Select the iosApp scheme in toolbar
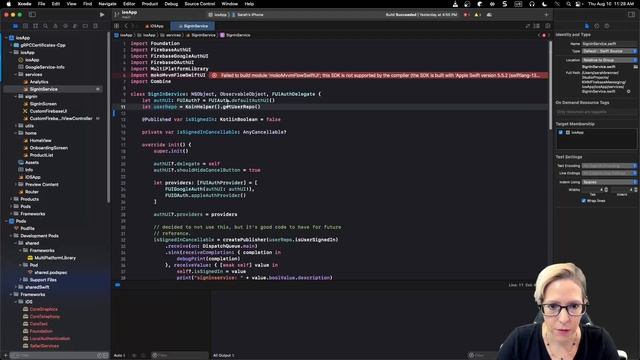Screen dimensions: 640x360 click(x=218, y=15)
